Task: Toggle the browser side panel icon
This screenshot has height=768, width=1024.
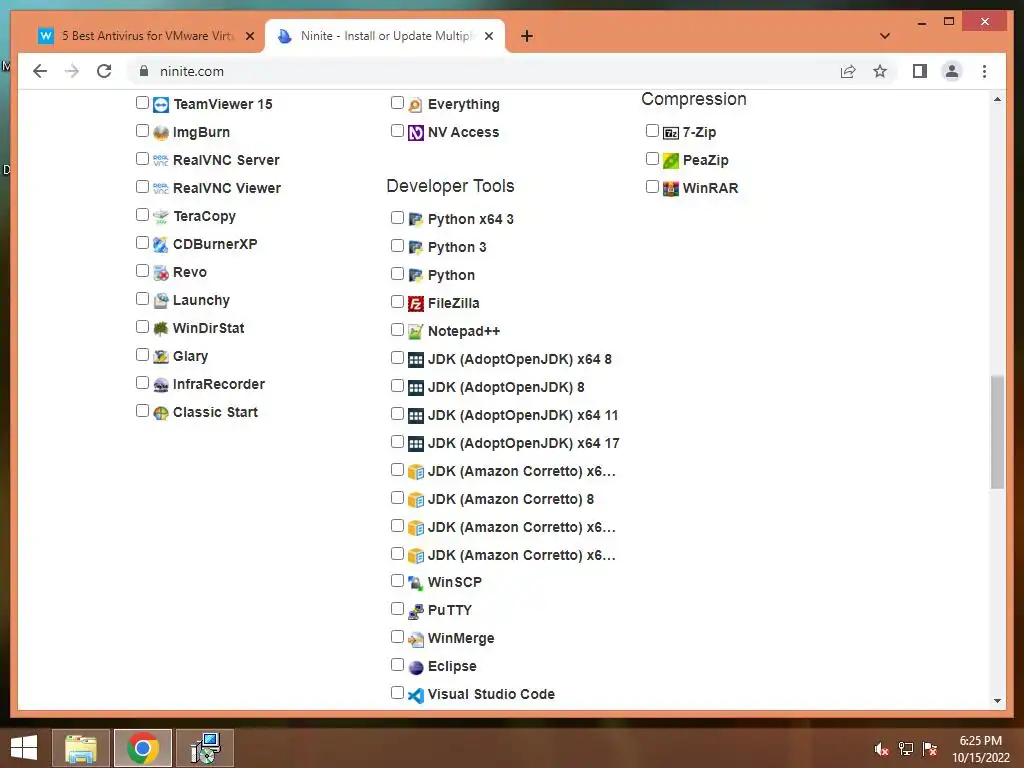Action: [920, 71]
